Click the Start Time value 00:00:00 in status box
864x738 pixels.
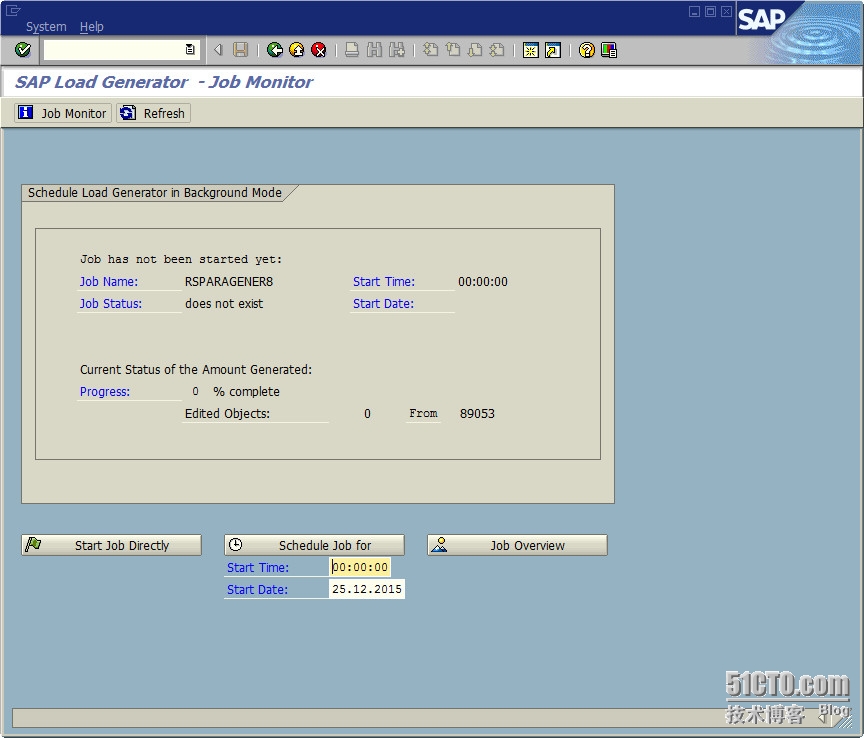click(483, 282)
